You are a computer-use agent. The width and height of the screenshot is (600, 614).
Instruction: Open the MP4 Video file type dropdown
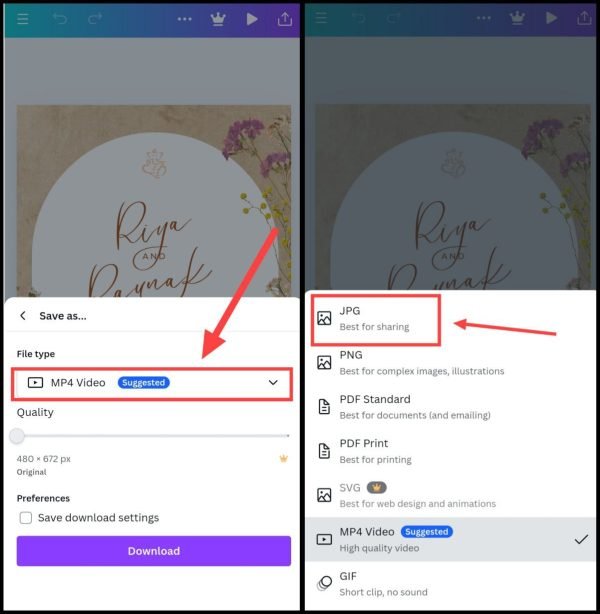[x=152, y=383]
